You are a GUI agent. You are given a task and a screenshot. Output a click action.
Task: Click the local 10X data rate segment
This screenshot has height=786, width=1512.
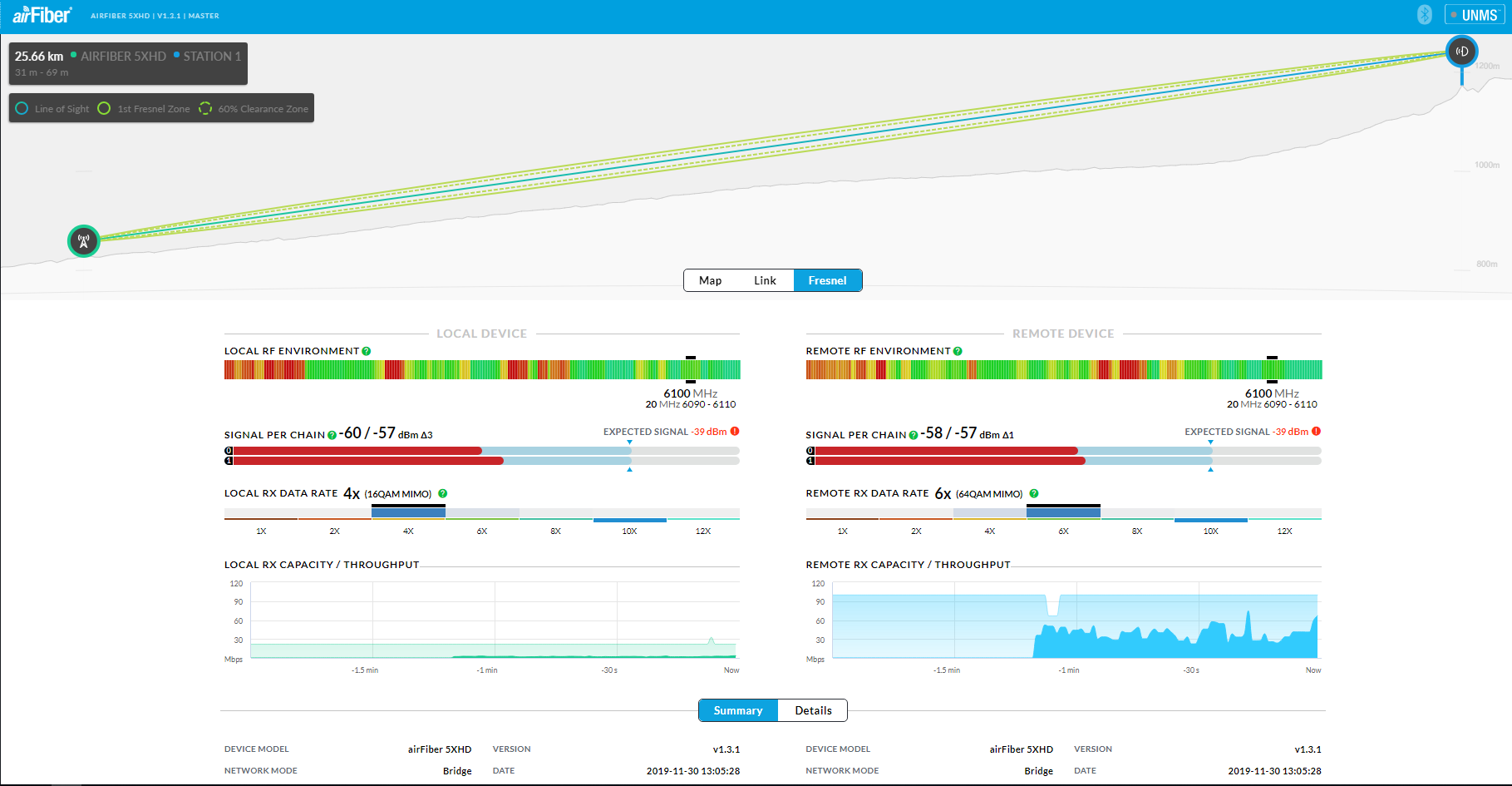tap(629, 516)
